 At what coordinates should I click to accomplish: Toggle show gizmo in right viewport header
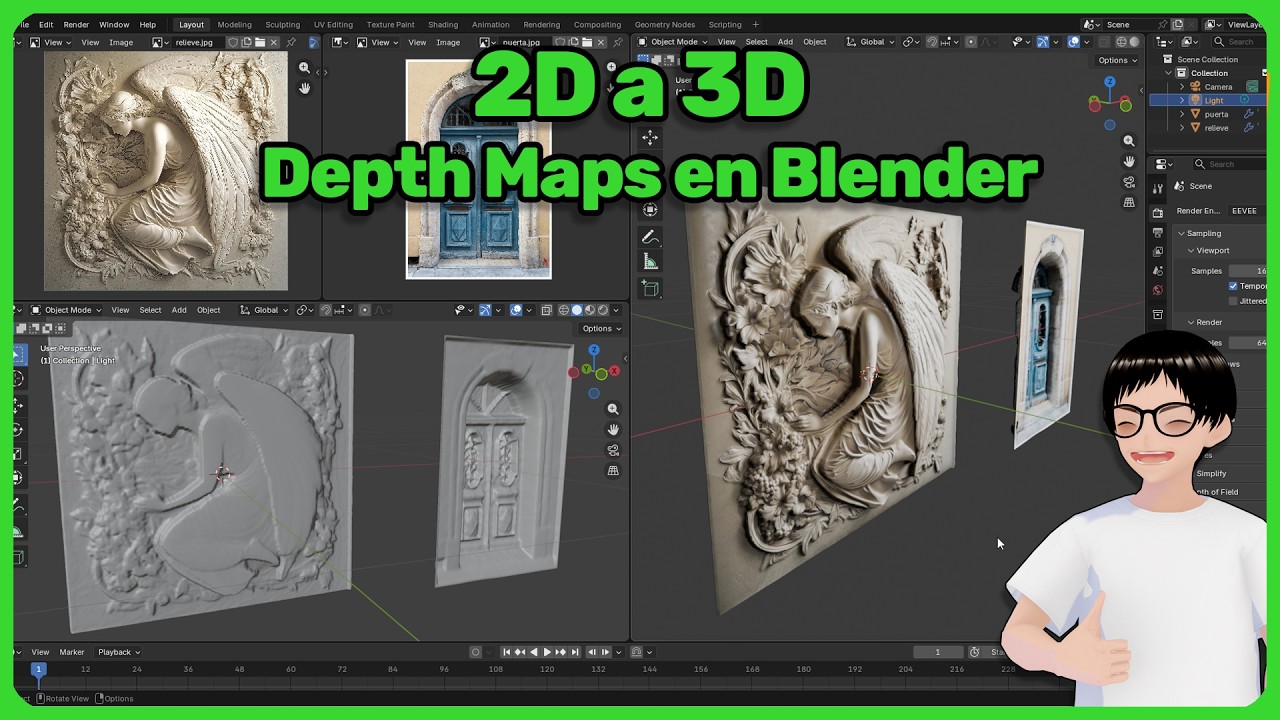(1043, 42)
